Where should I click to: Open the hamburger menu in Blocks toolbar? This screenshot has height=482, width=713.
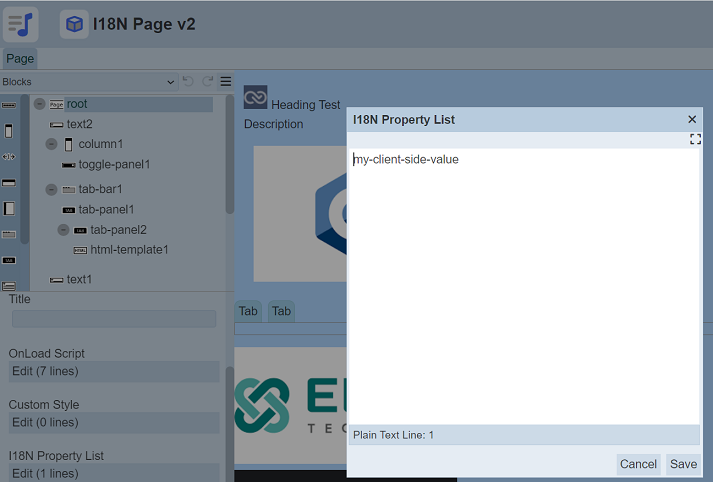click(x=226, y=82)
